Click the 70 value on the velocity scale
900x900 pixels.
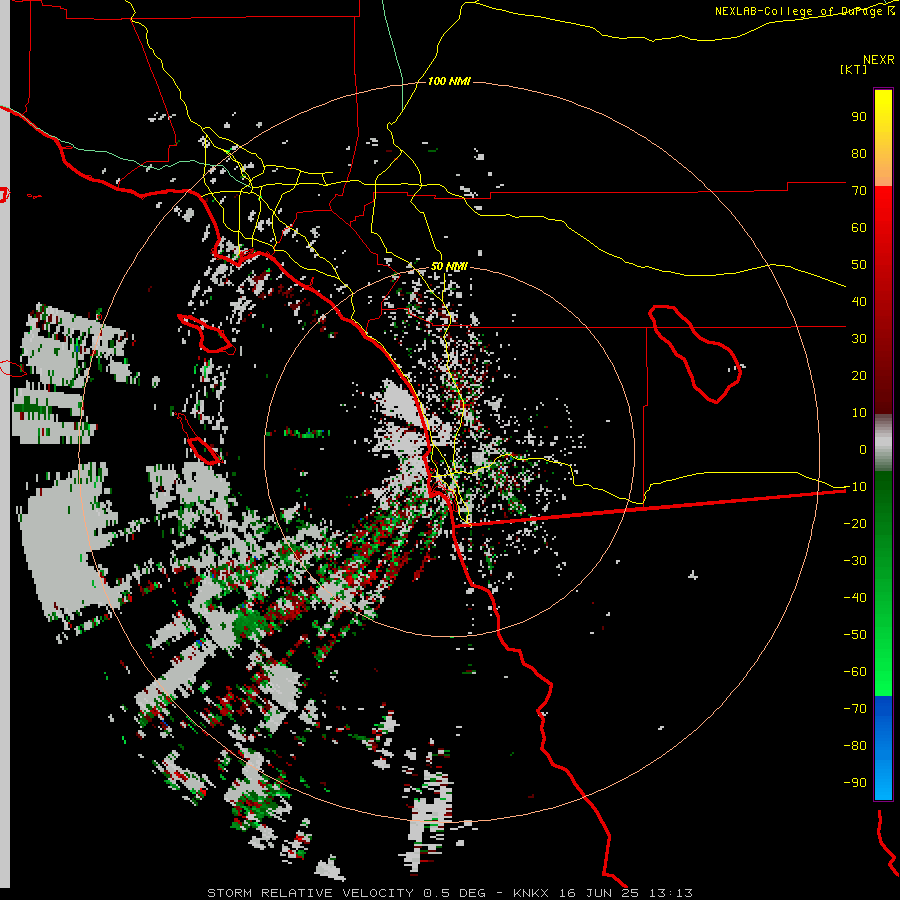(859, 191)
